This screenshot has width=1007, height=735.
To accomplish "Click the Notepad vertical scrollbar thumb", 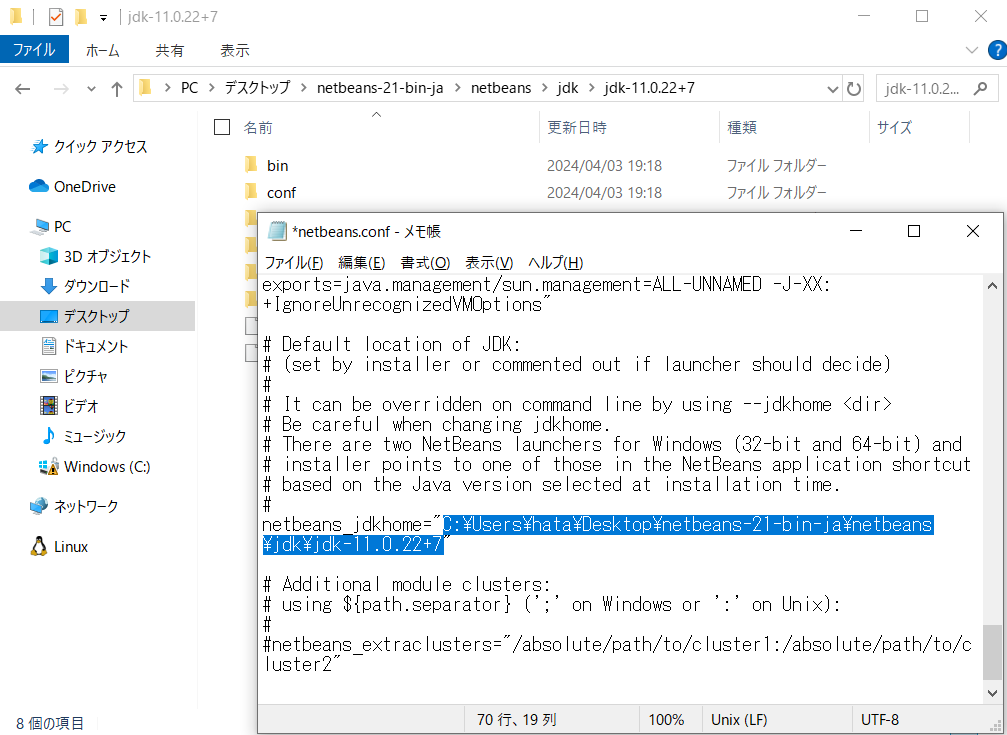I will click(x=992, y=651).
